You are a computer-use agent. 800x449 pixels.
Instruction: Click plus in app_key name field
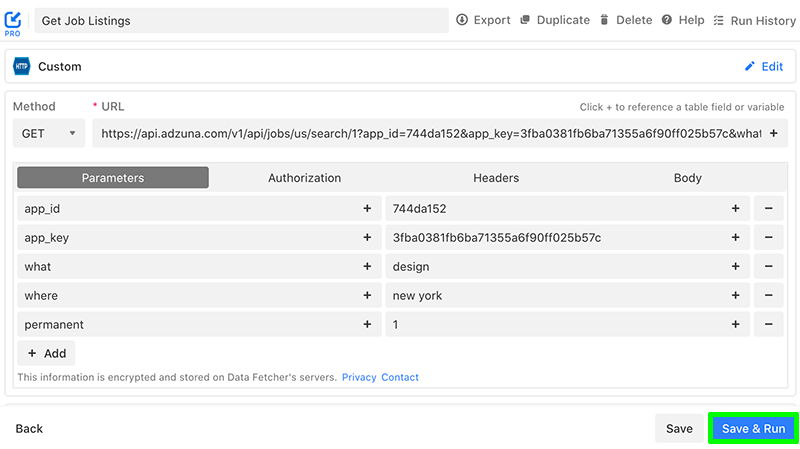click(x=367, y=237)
